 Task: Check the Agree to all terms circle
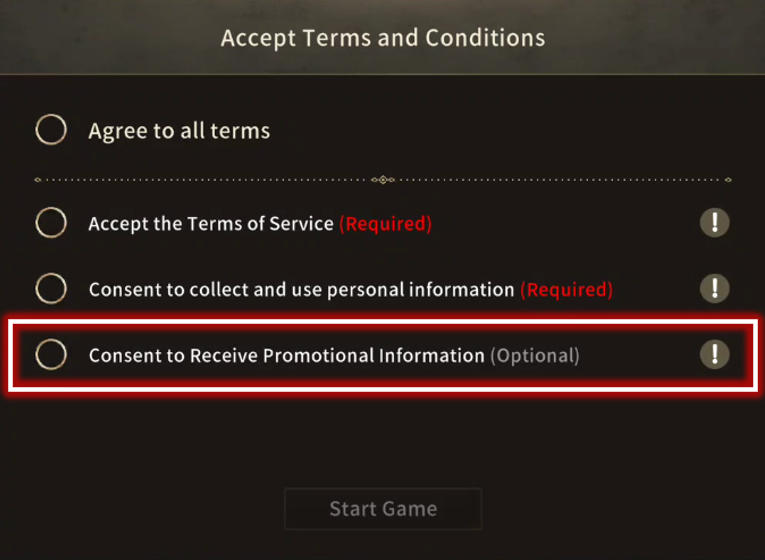51,130
